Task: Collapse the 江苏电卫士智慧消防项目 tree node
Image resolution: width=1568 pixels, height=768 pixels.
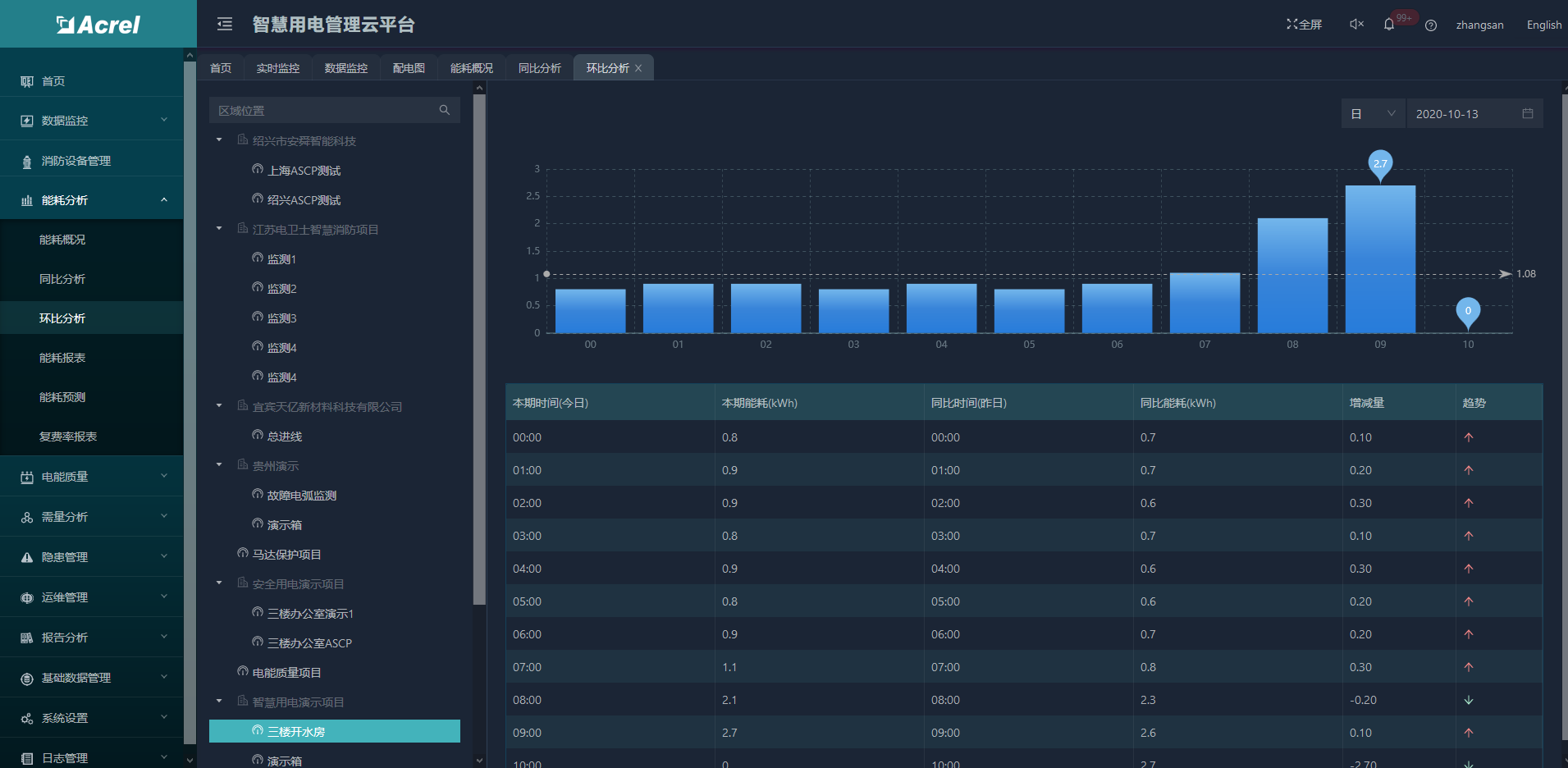Action: tap(219, 229)
